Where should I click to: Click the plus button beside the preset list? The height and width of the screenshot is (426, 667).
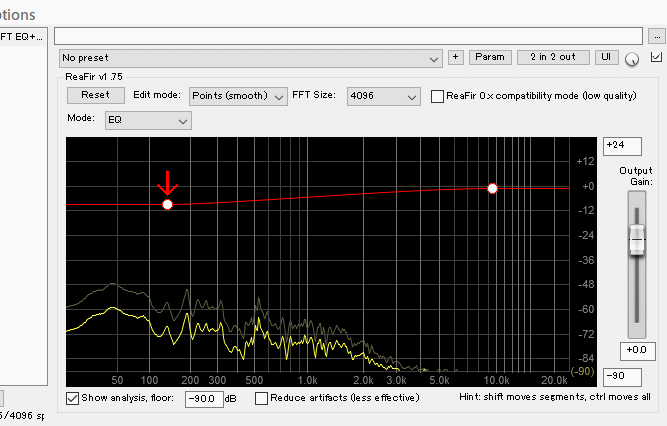pos(456,58)
